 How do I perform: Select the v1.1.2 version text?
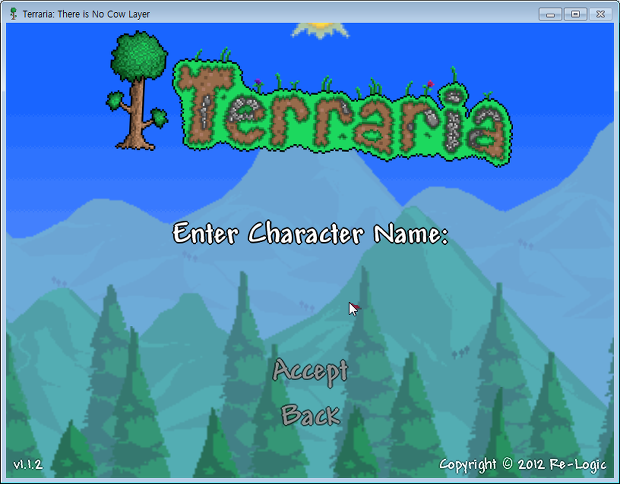pyautogui.click(x=28, y=464)
